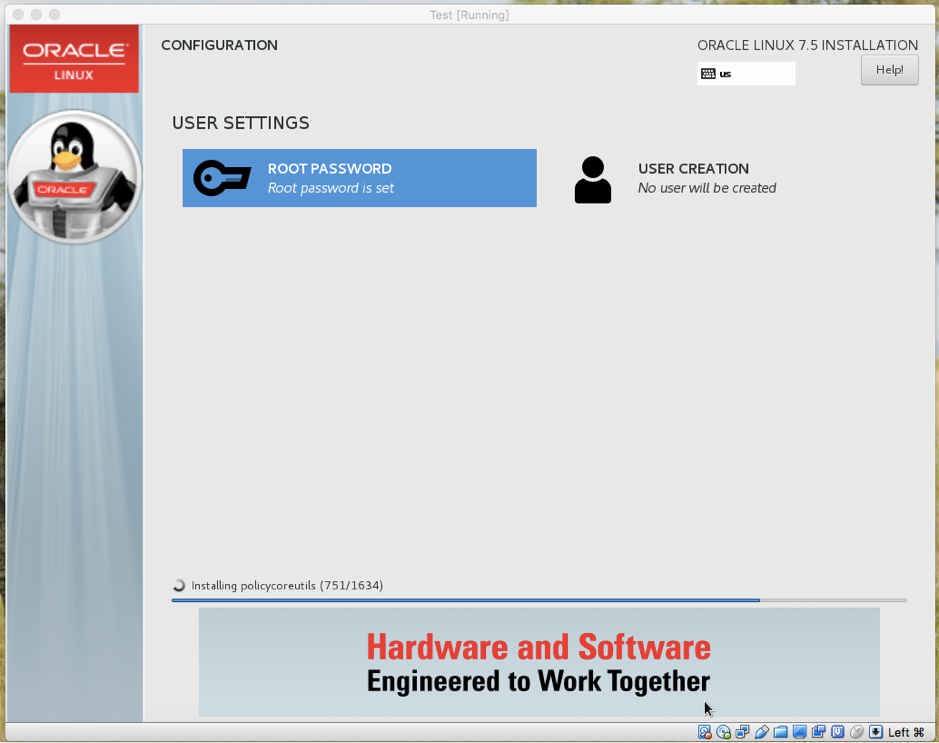Image resolution: width=939 pixels, height=743 pixels.
Task: Click the person icon for User Creation
Action: point(592,178)
